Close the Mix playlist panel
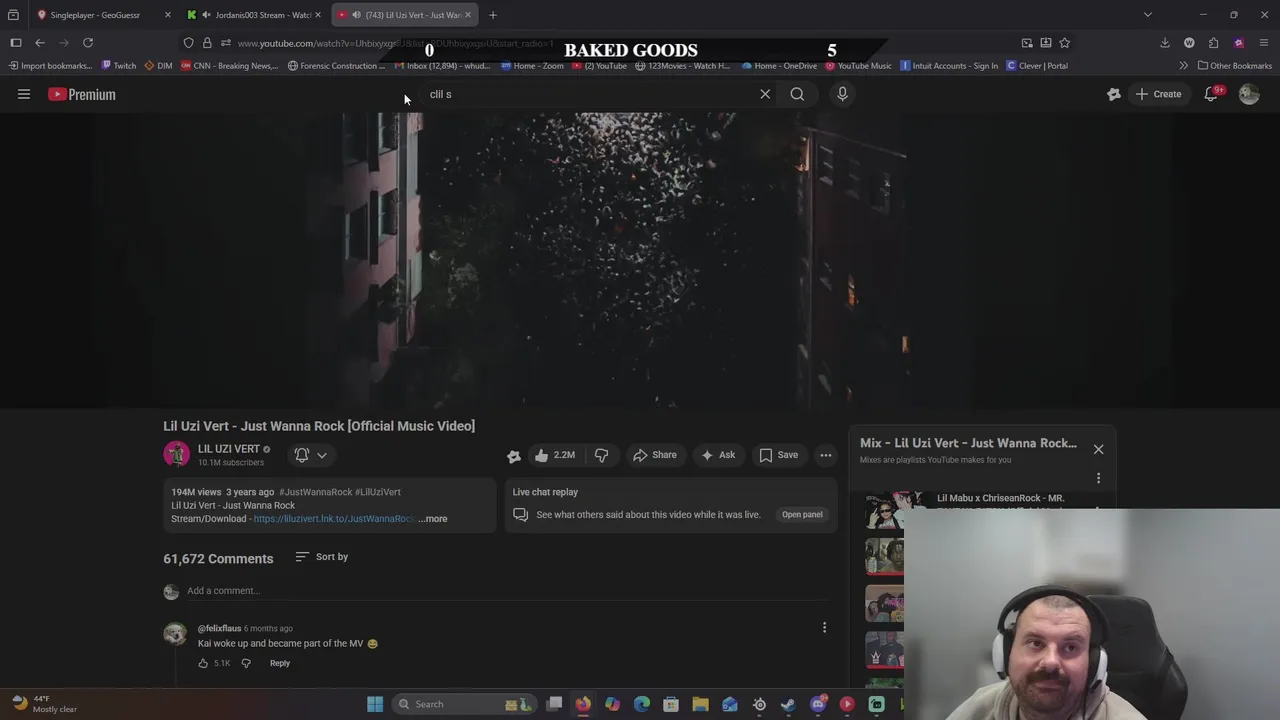The width and height of the screenshot is (1280, 720). click(x=1098, y=449)
